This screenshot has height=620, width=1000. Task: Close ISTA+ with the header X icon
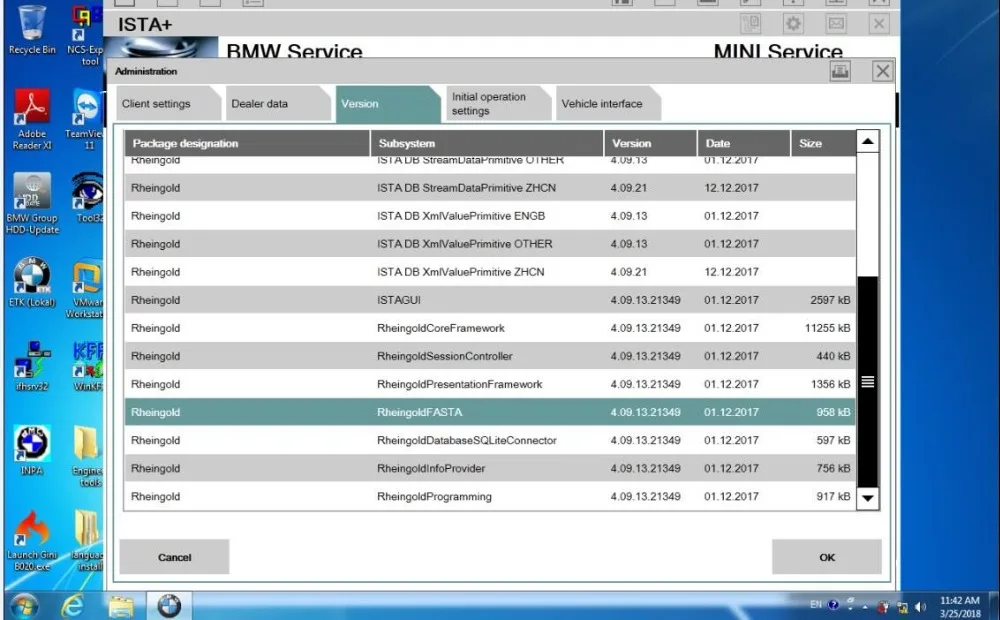coord(879,24)
